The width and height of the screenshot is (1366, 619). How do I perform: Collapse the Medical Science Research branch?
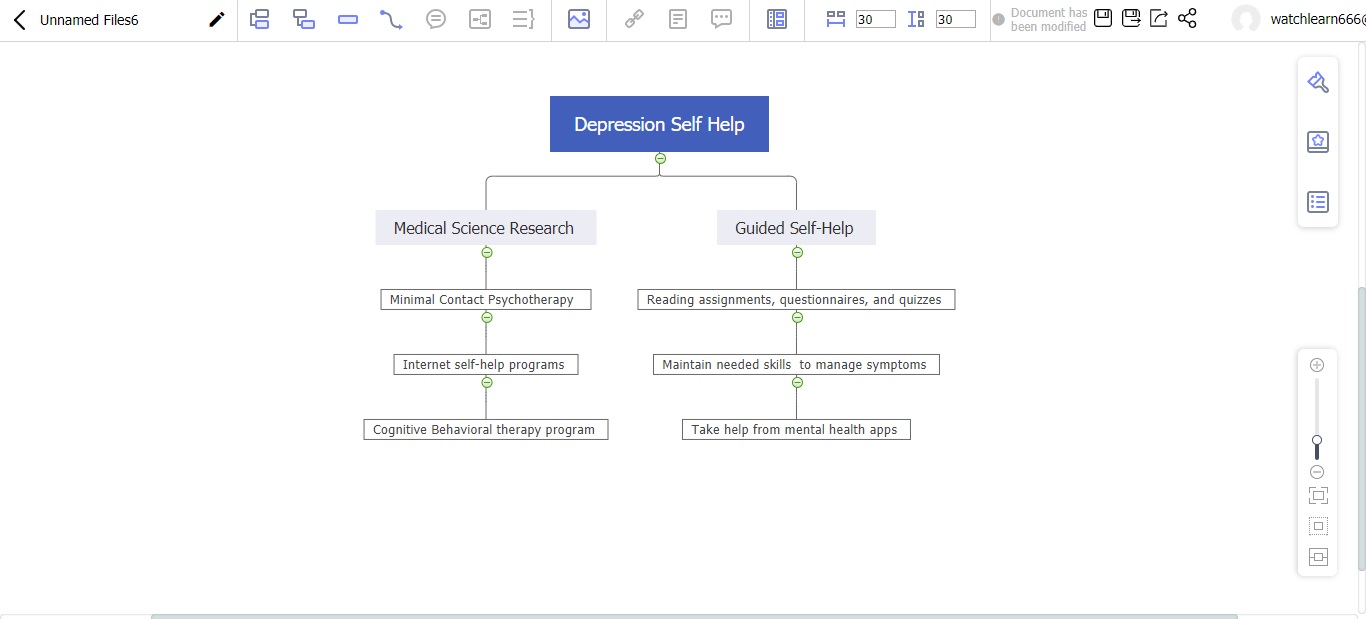(x=487, y=253)
